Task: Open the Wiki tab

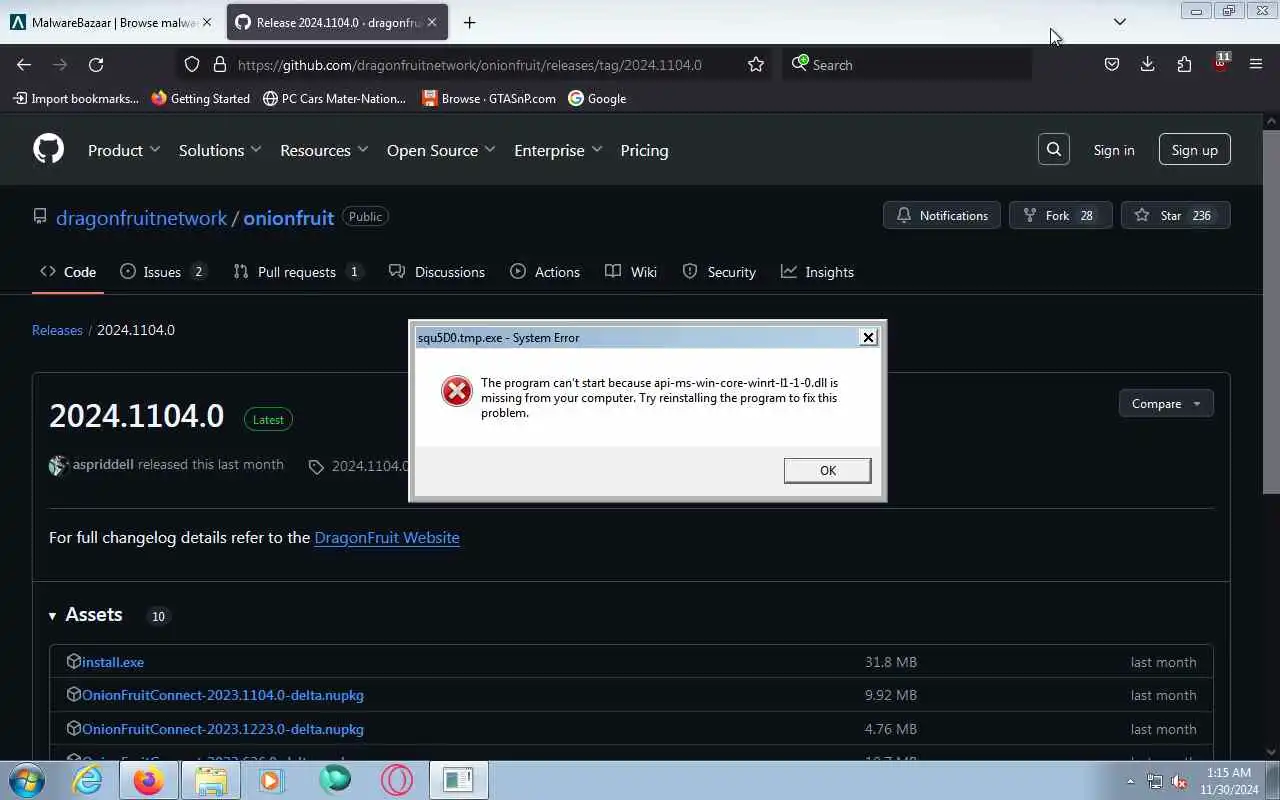Action: click(x=631, y=272)
